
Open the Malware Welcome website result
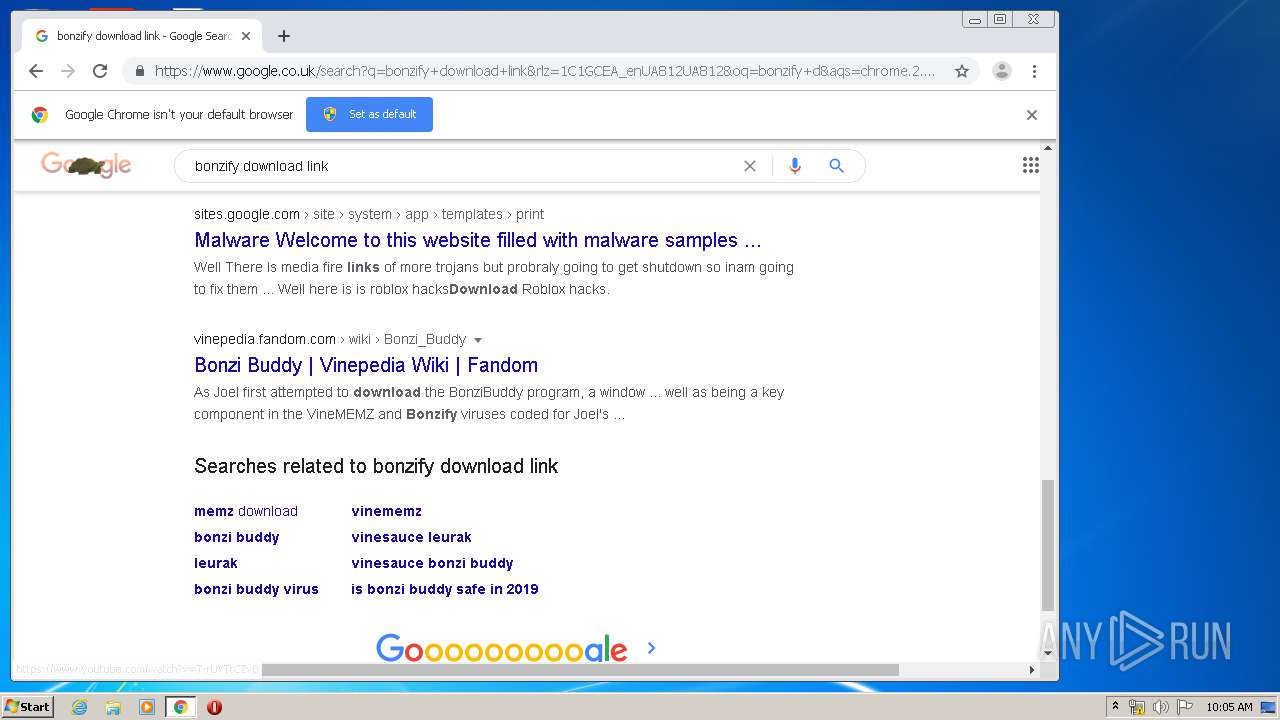478,240
